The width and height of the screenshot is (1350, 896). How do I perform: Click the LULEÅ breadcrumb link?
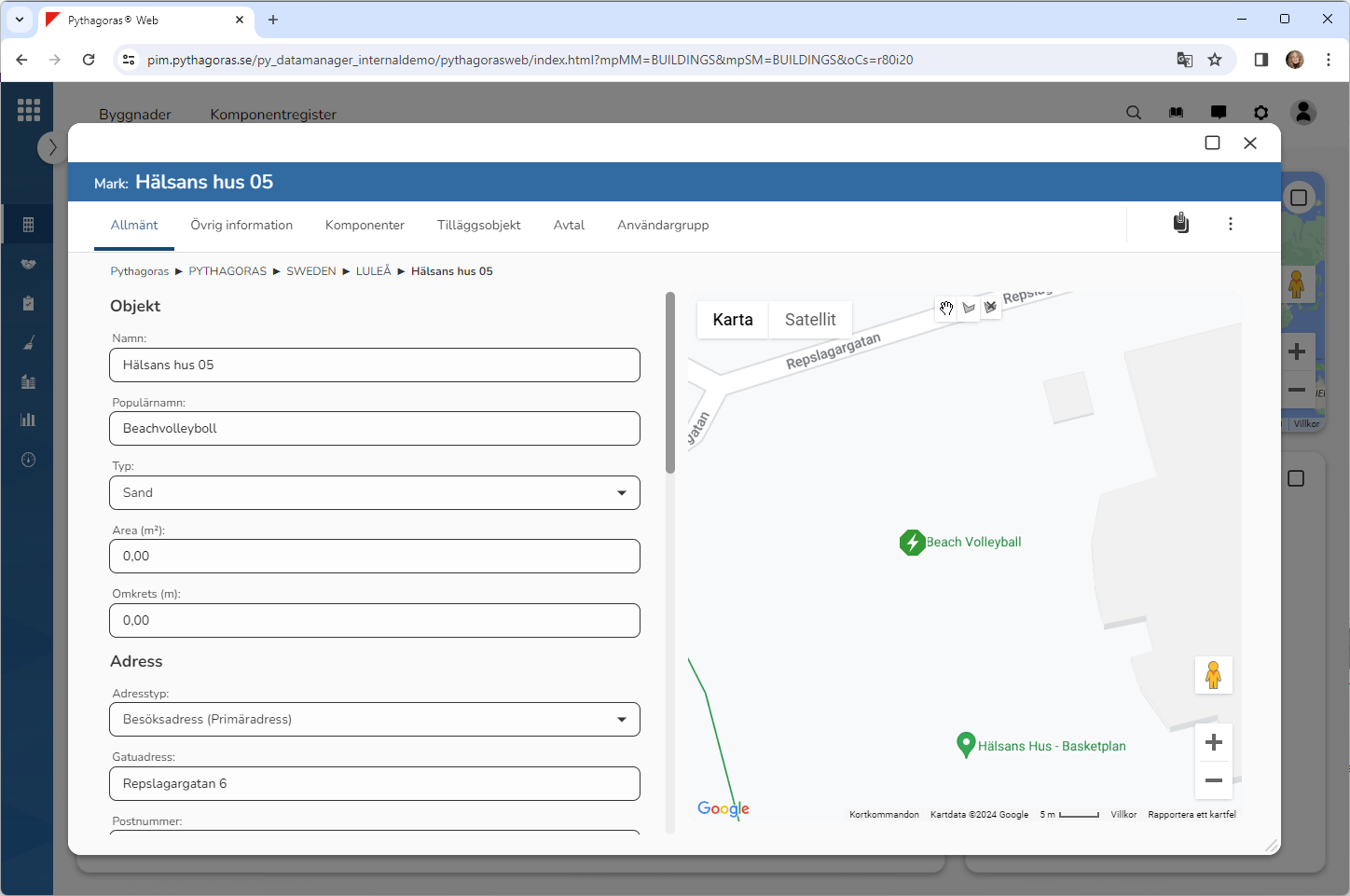click(373, 271)
